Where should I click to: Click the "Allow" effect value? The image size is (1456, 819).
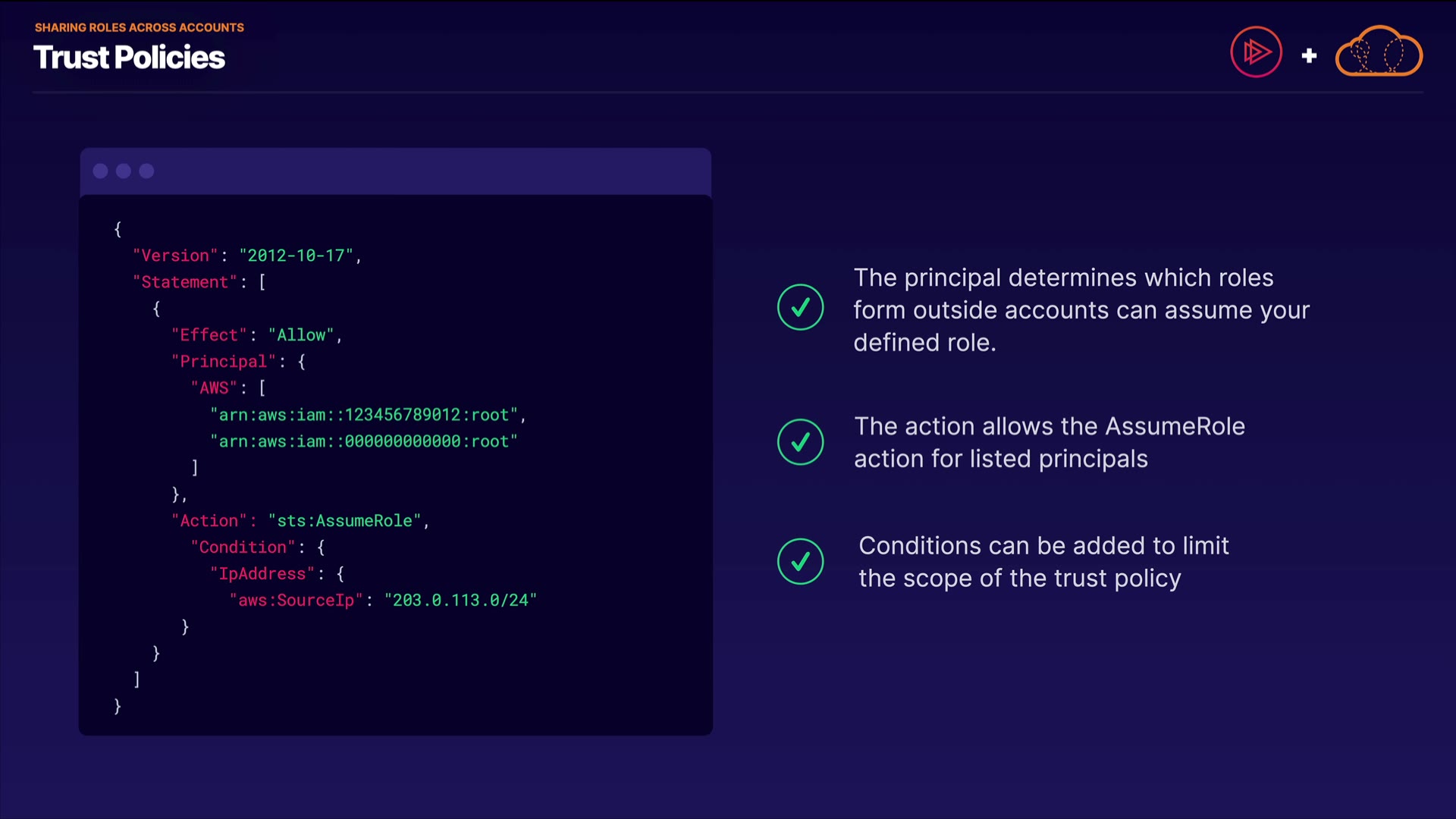click(301, 335)
